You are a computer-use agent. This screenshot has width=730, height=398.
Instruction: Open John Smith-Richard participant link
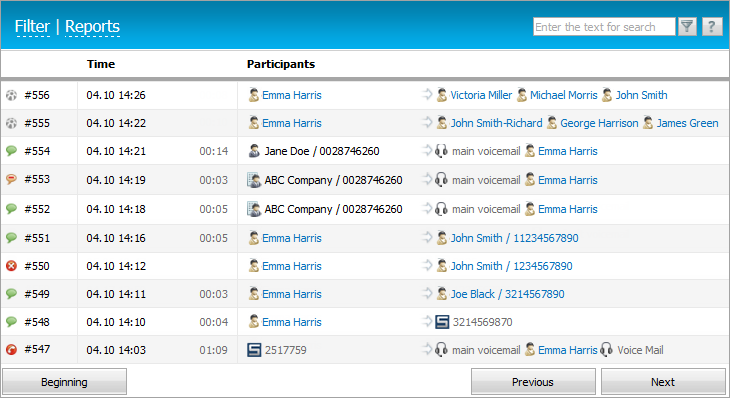tap(496, 123)
